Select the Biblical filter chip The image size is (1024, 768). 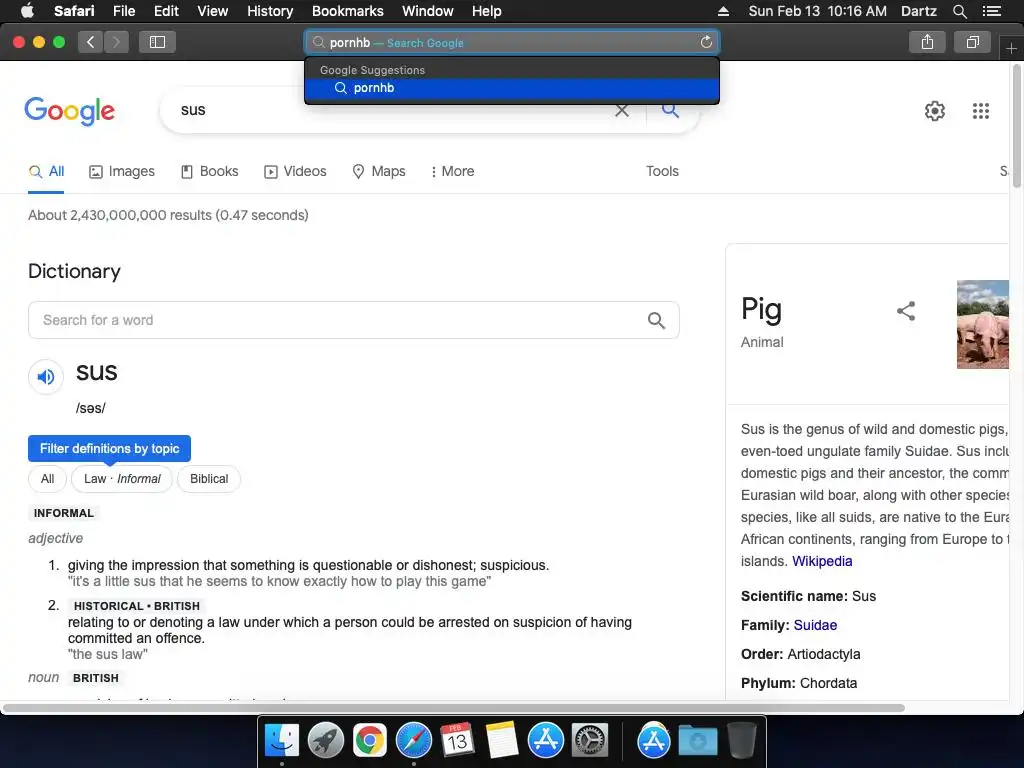[x=209, y=479]
